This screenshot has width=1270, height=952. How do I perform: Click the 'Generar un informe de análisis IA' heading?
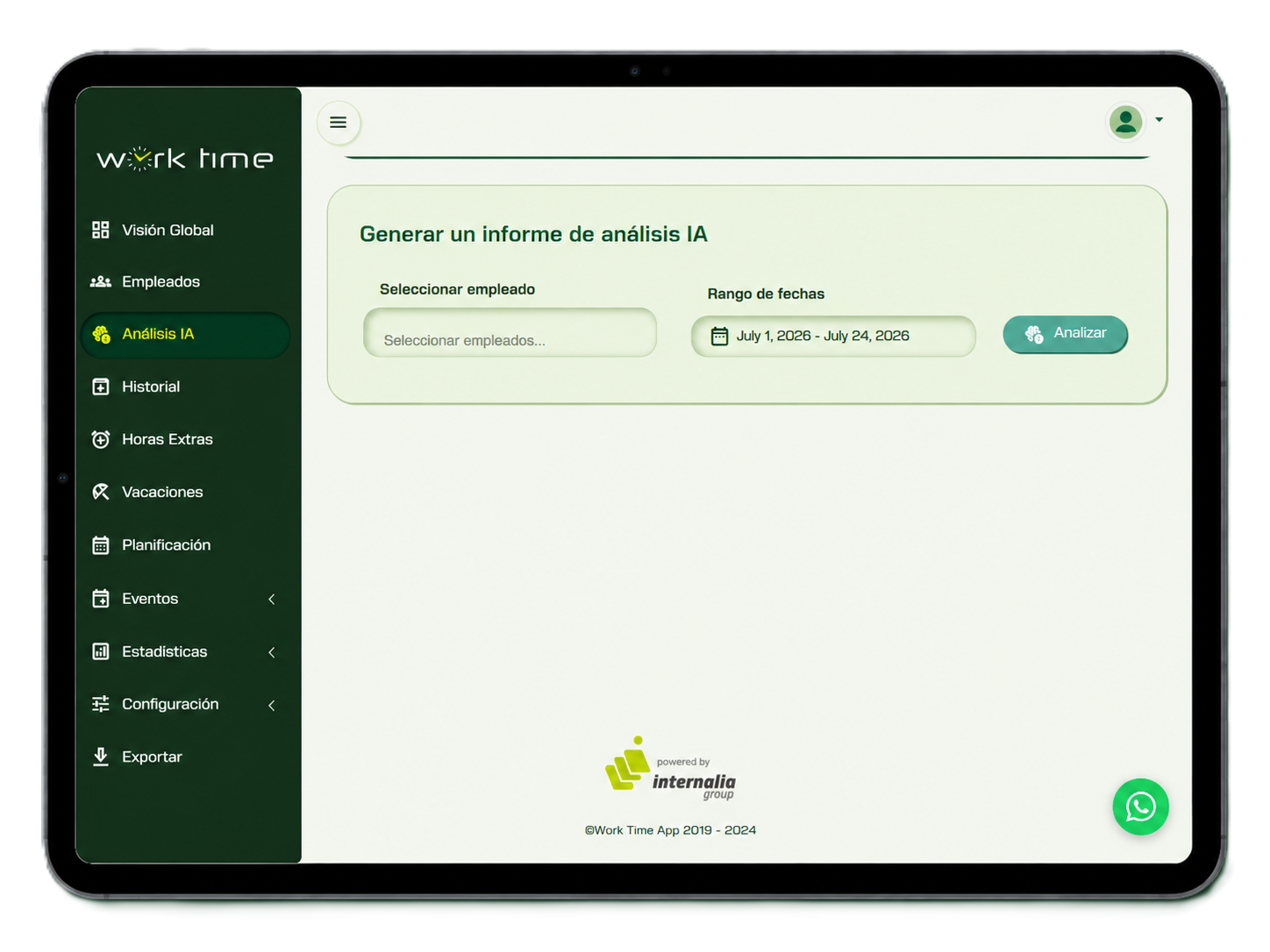533,234
